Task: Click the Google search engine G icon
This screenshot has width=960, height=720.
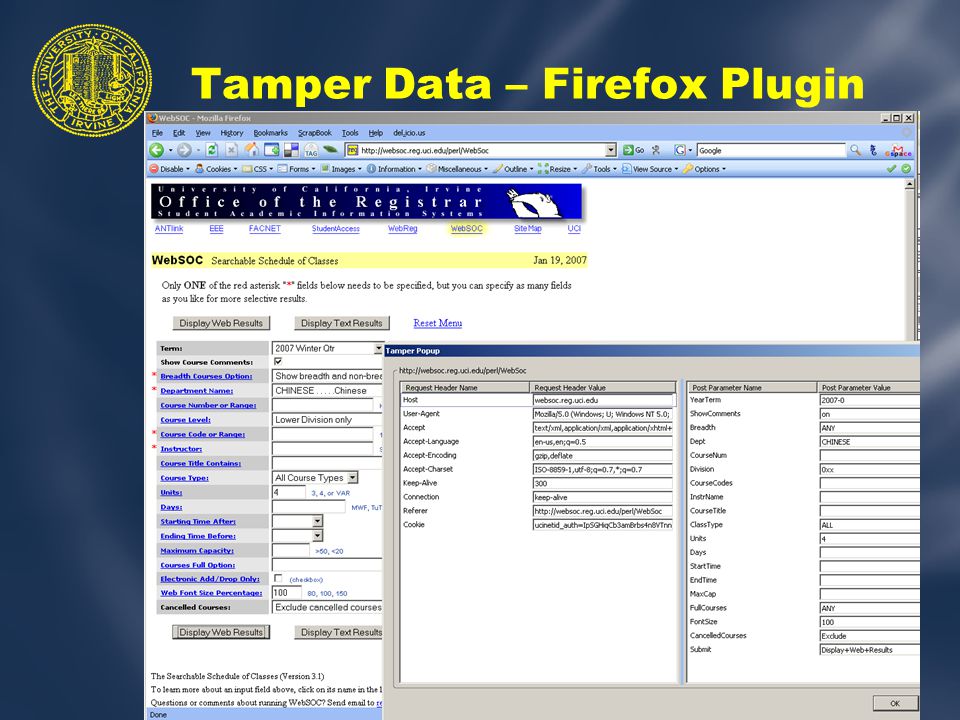Action: [680, 150]
